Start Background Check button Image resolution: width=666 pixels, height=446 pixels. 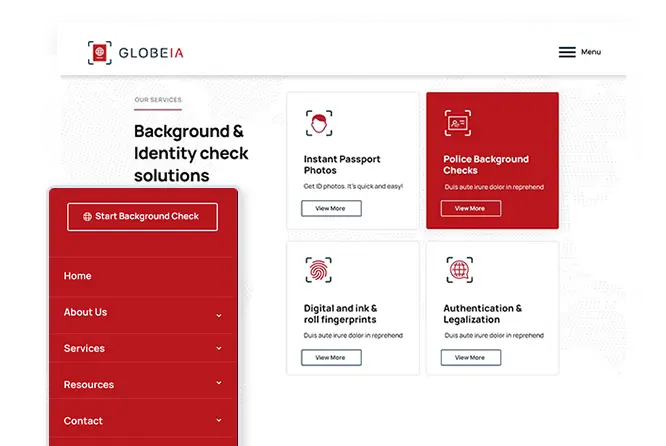(142, 217)
